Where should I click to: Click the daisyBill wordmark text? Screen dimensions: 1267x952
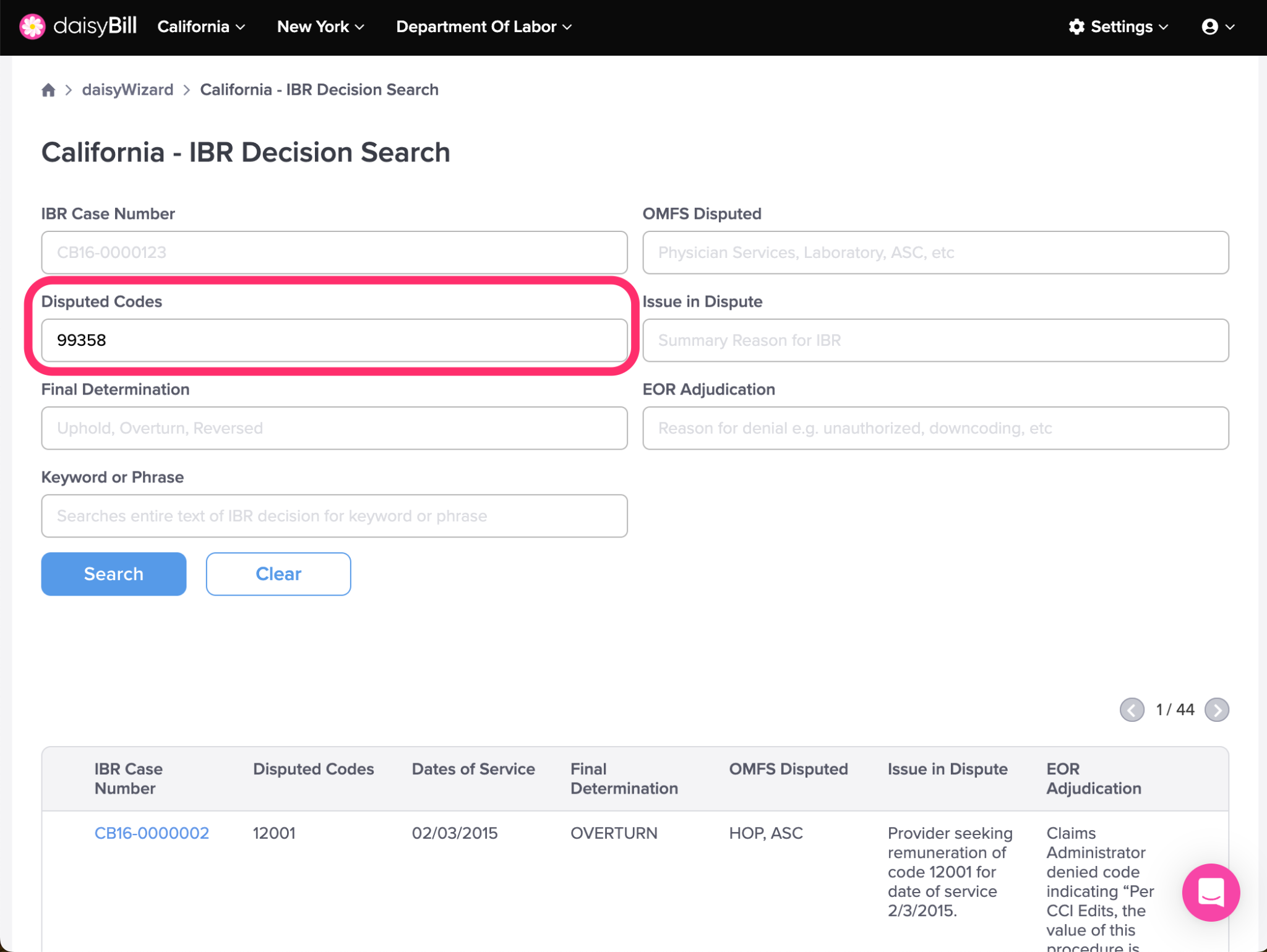[x=95, y=26]
